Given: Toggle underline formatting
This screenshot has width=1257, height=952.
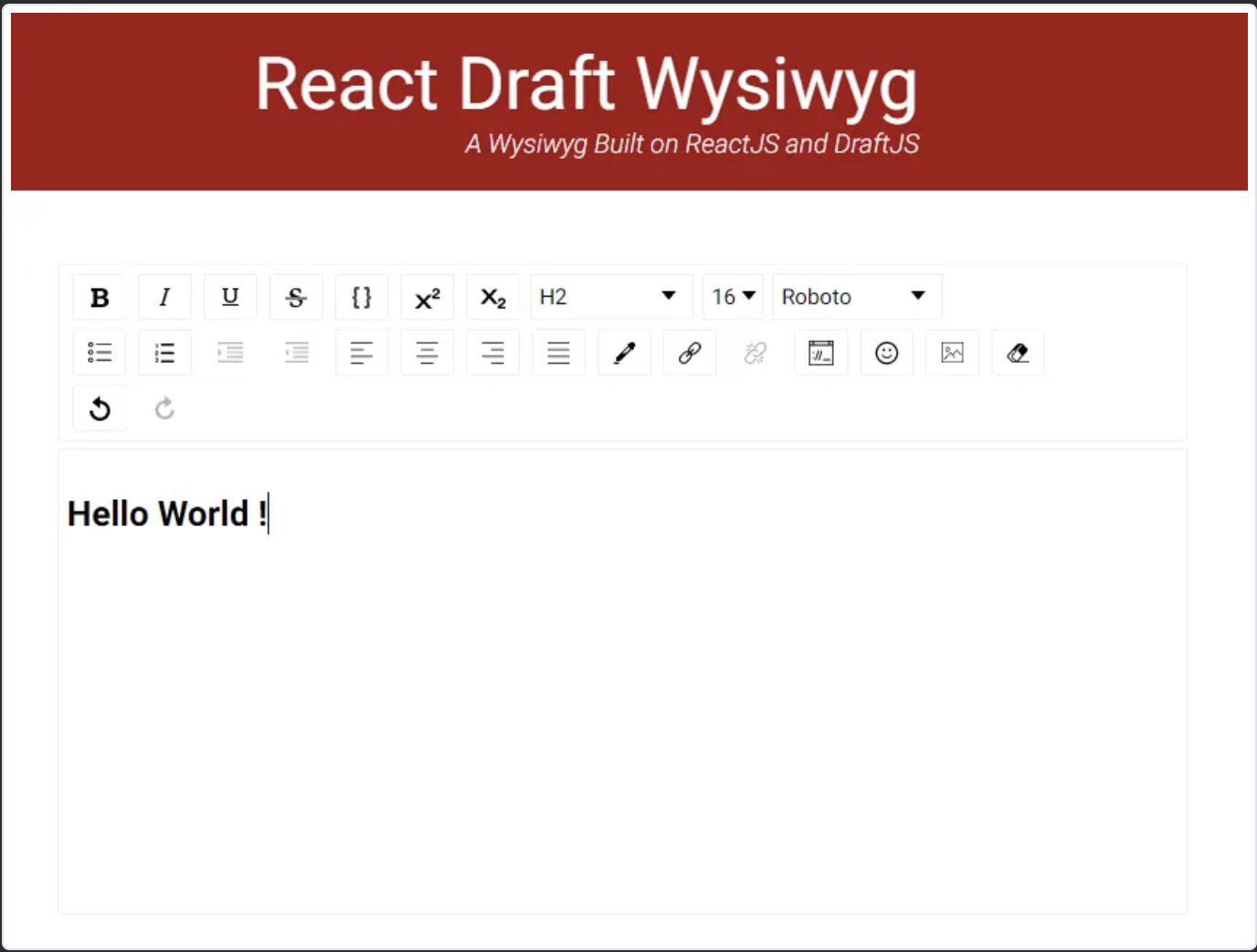Looking at the screenshot, I should (231, 297).
